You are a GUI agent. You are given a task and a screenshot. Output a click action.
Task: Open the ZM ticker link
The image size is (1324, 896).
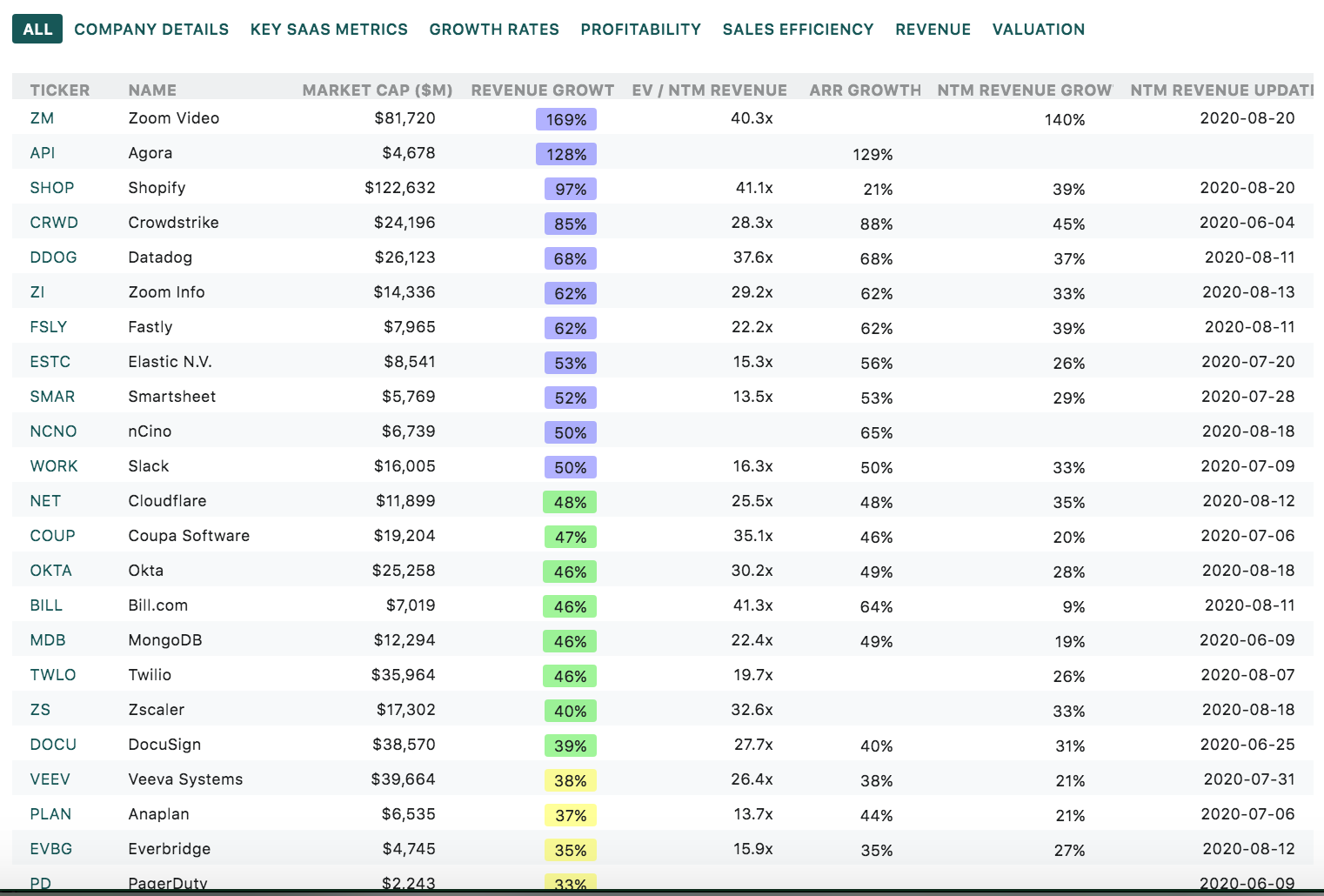42,118
